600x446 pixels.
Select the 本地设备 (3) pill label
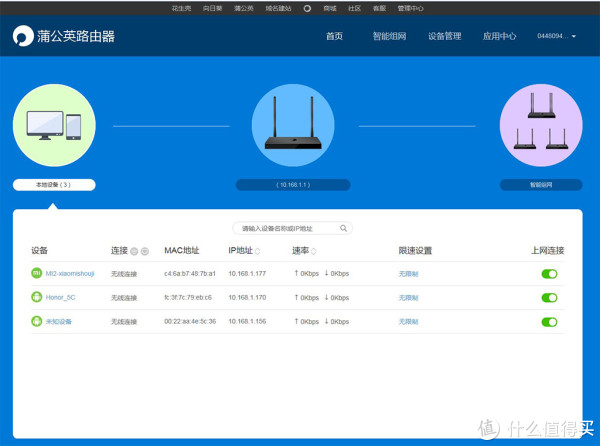click(x=54, y=185)
